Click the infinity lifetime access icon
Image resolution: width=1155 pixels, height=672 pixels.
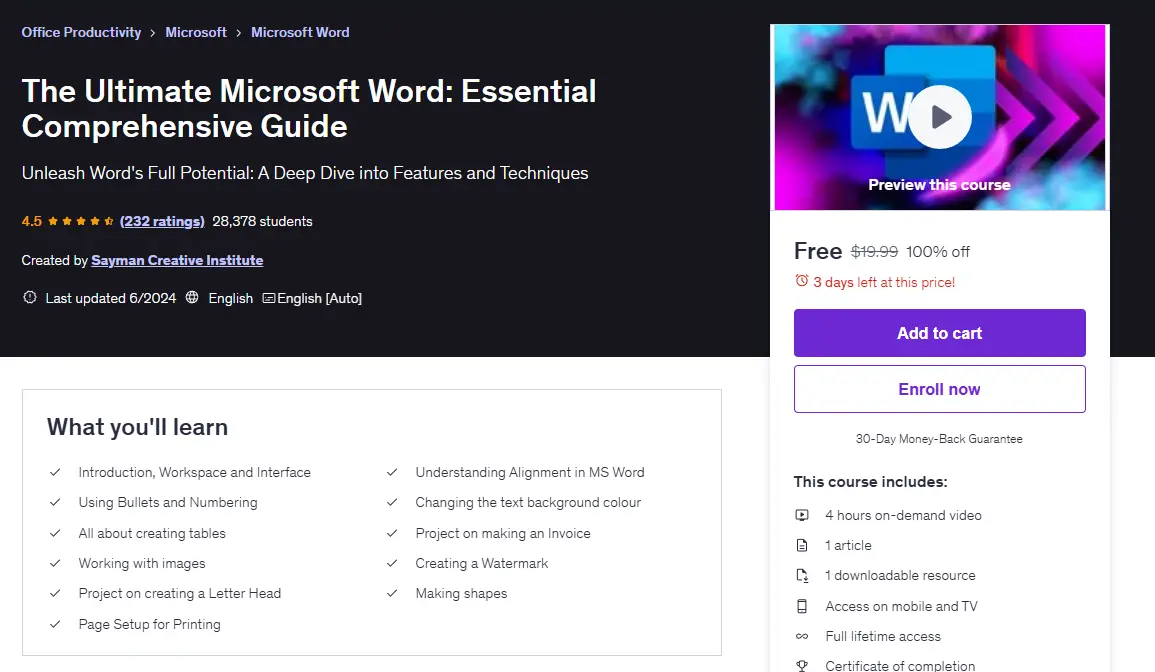click(802, 637)
